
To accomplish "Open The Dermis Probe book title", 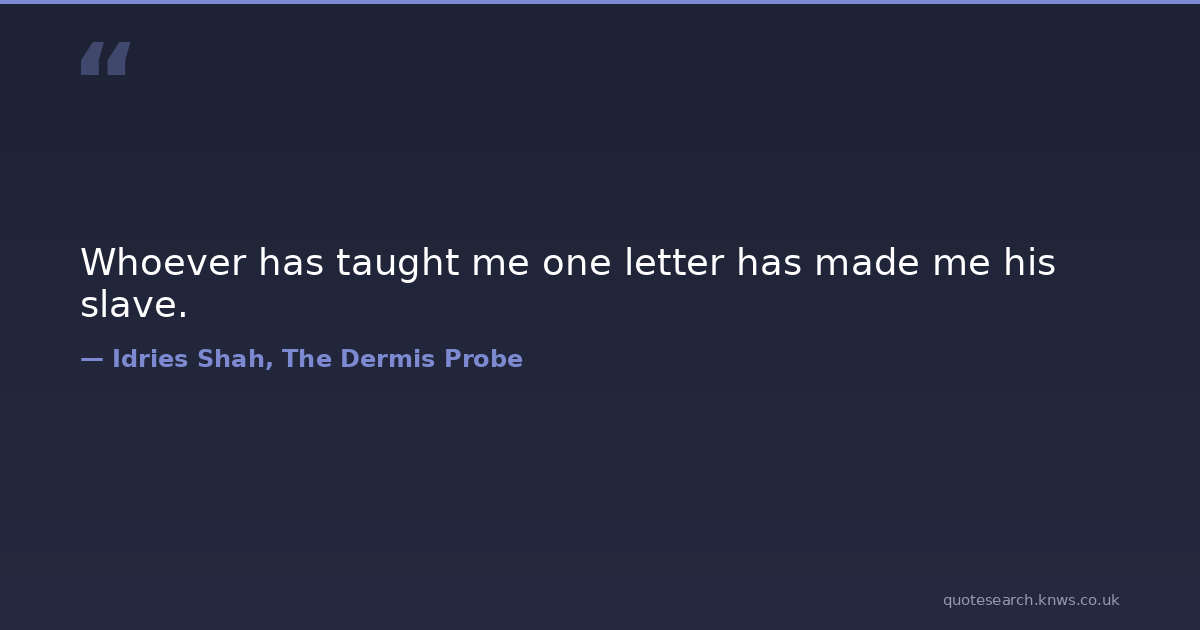I will click(402, 359).
